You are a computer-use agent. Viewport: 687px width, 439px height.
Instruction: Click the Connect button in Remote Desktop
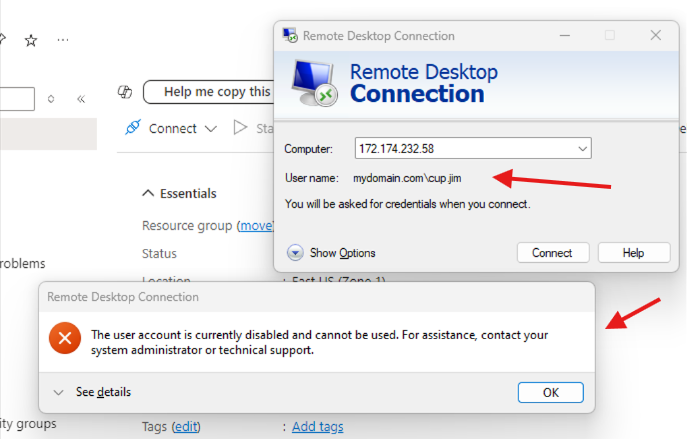553,253
